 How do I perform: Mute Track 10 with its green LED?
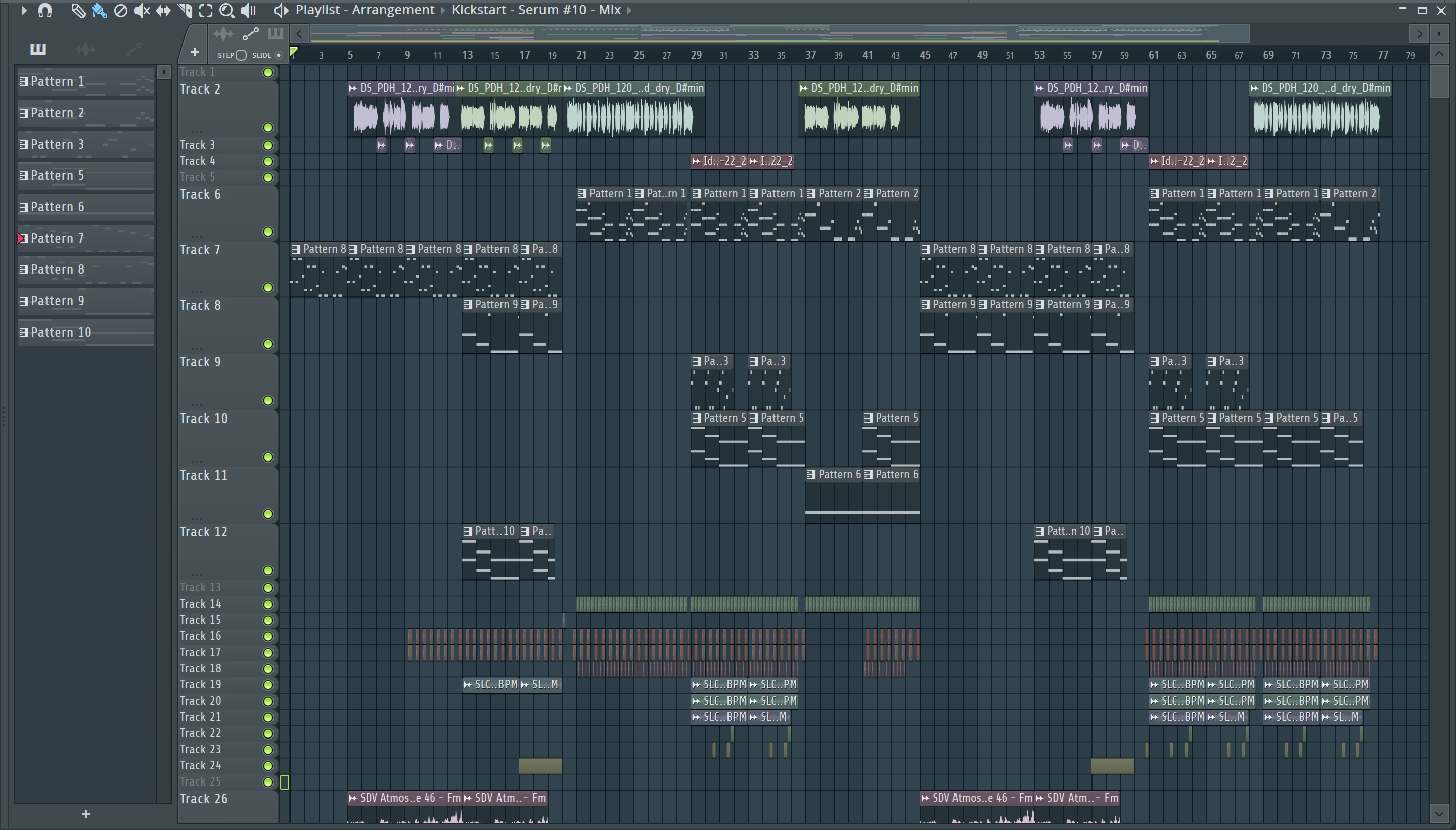point(268,457)
